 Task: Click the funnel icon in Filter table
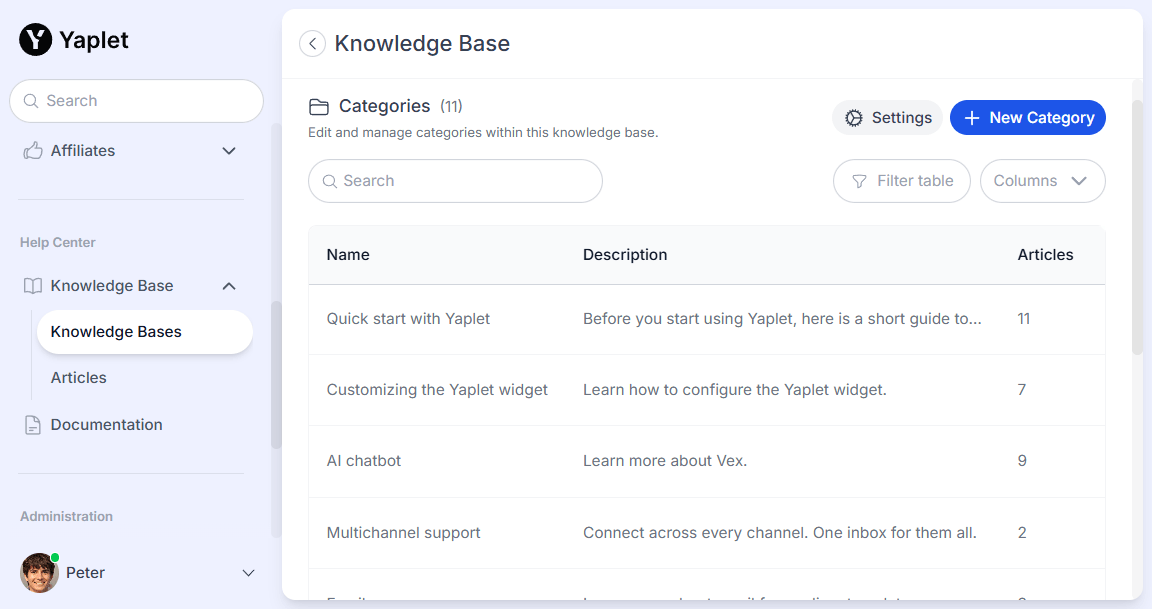pos(859,181)
